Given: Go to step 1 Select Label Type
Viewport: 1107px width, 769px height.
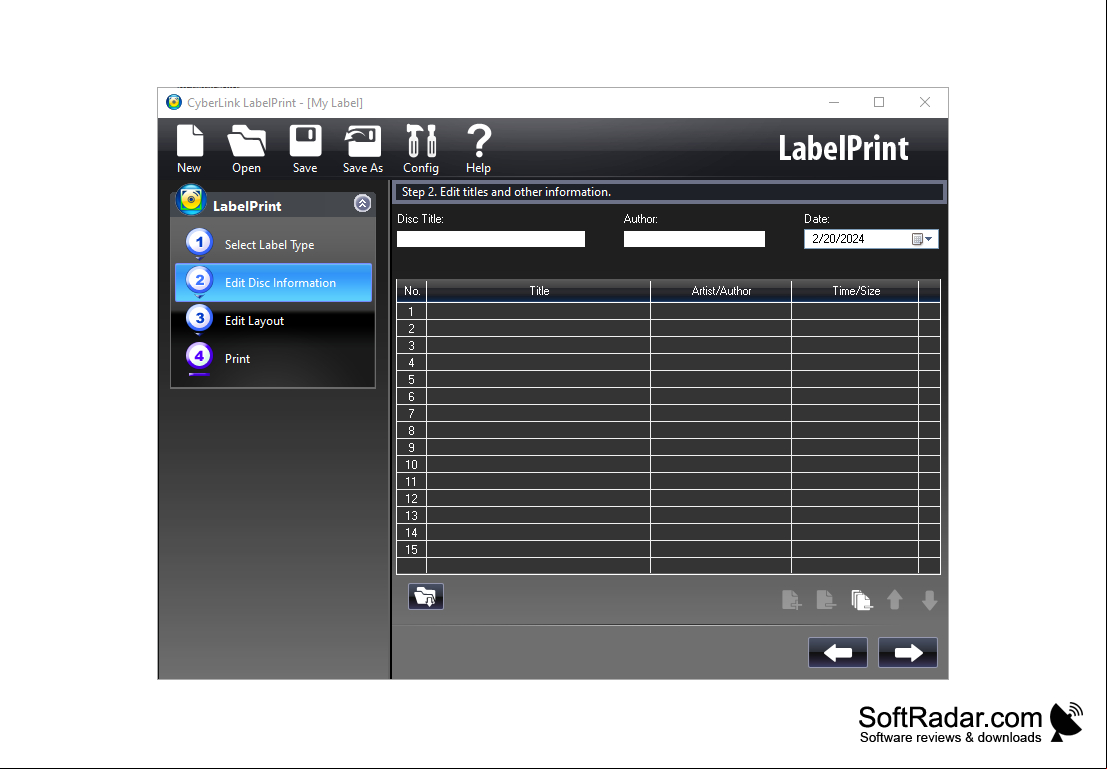Looking at the screenshot, I should [273, 244].
